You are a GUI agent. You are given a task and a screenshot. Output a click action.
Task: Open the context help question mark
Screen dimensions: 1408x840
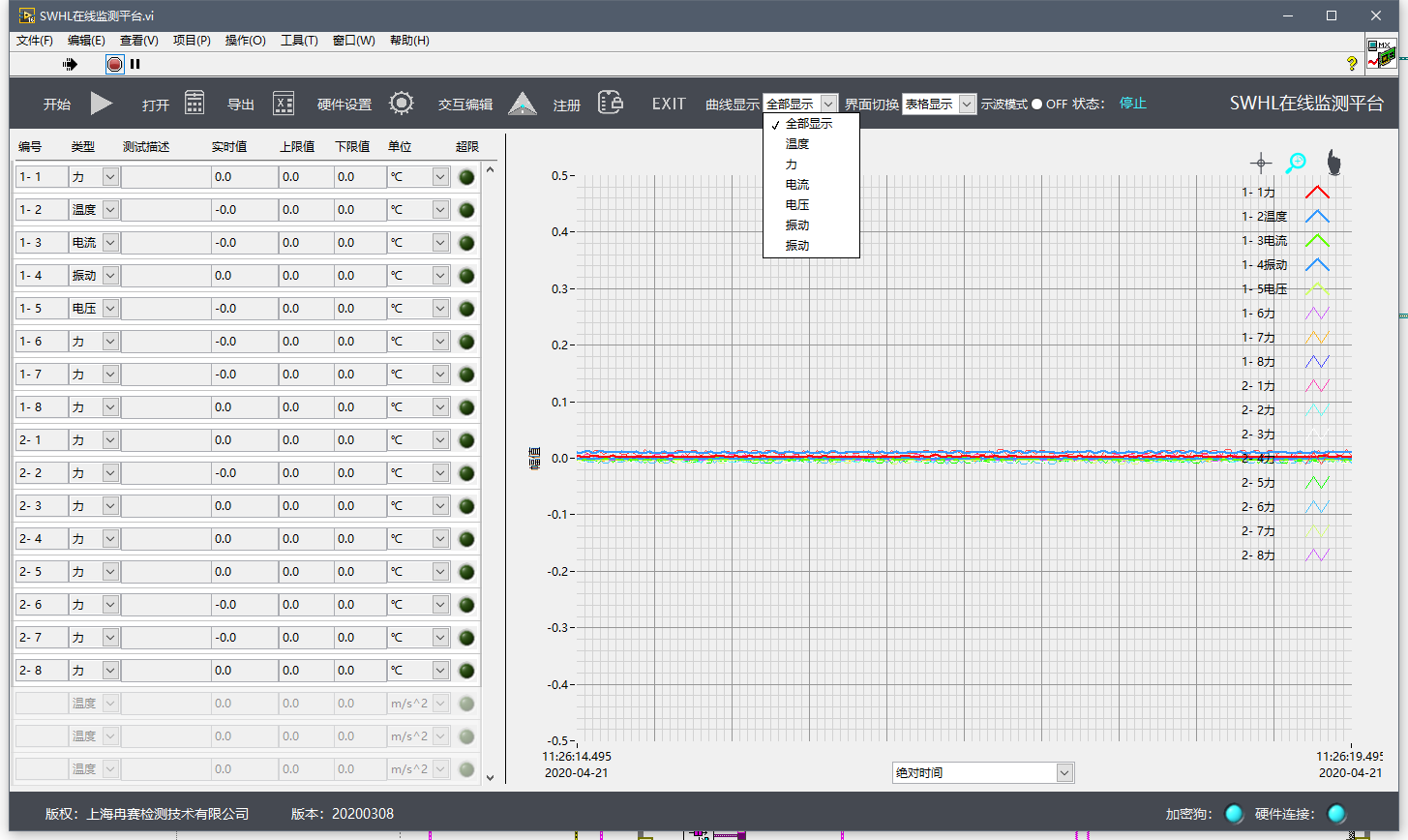1352,63
